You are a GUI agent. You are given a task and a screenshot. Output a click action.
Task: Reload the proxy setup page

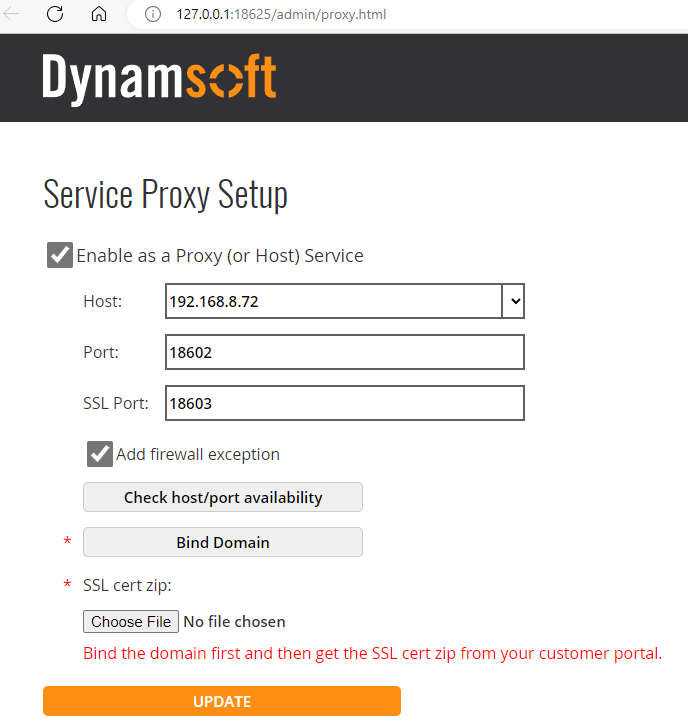55,14
